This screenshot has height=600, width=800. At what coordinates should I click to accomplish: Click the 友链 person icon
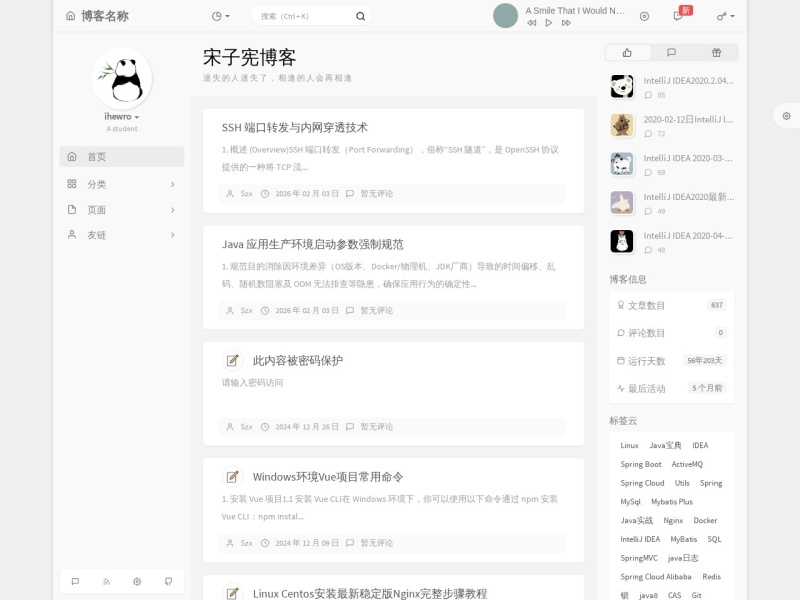tap(72, 234)
